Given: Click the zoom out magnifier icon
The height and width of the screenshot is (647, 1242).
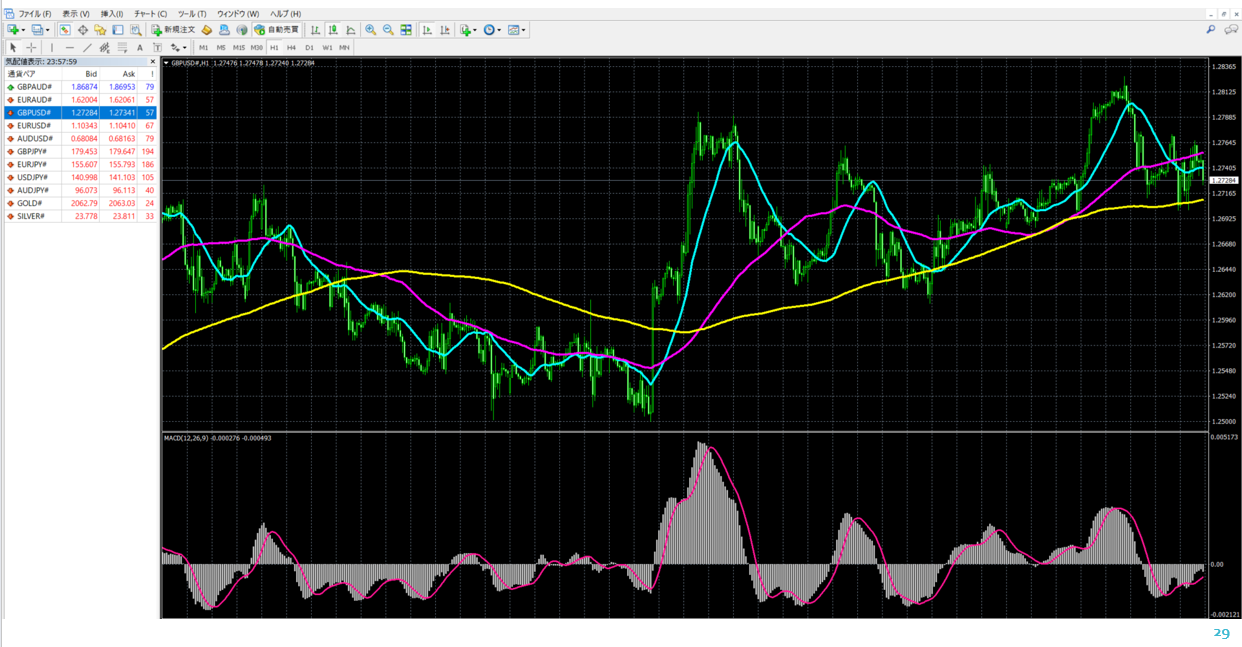Looking at the screenshot, I should click(388, 30).
